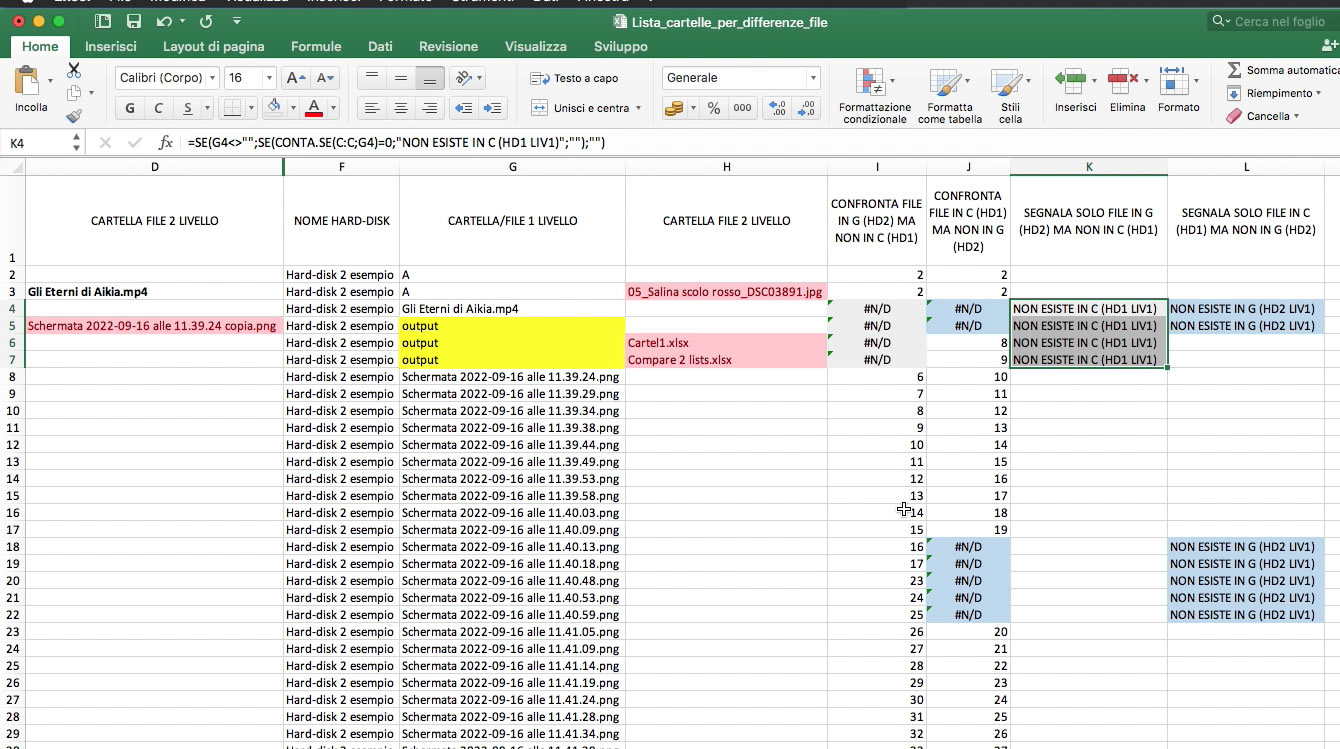This screenshot has height=749, width=1340.
Task: Increase indent using the indent icon
Action: point(494,108)
